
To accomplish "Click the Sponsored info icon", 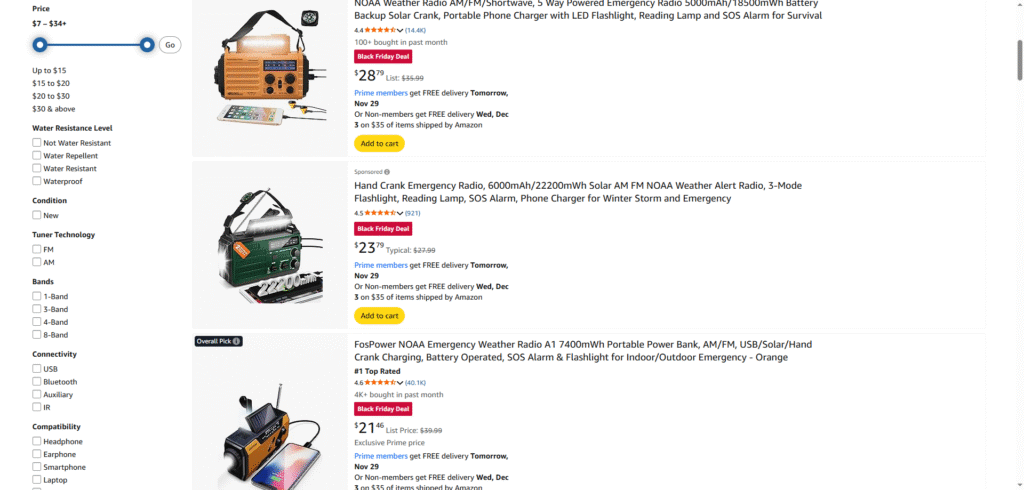I will click(x=387, y=172).
